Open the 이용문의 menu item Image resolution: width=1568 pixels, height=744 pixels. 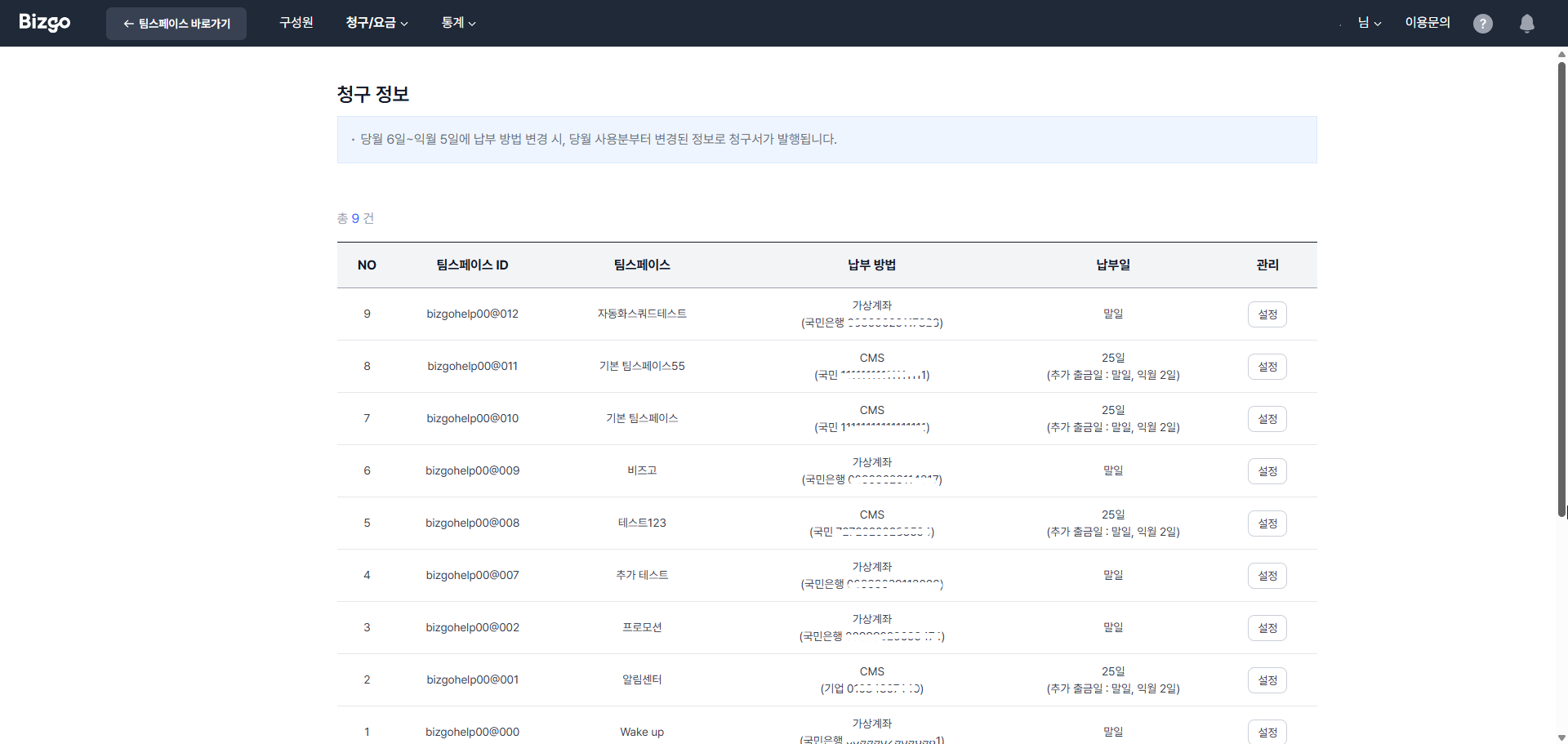1428,22
